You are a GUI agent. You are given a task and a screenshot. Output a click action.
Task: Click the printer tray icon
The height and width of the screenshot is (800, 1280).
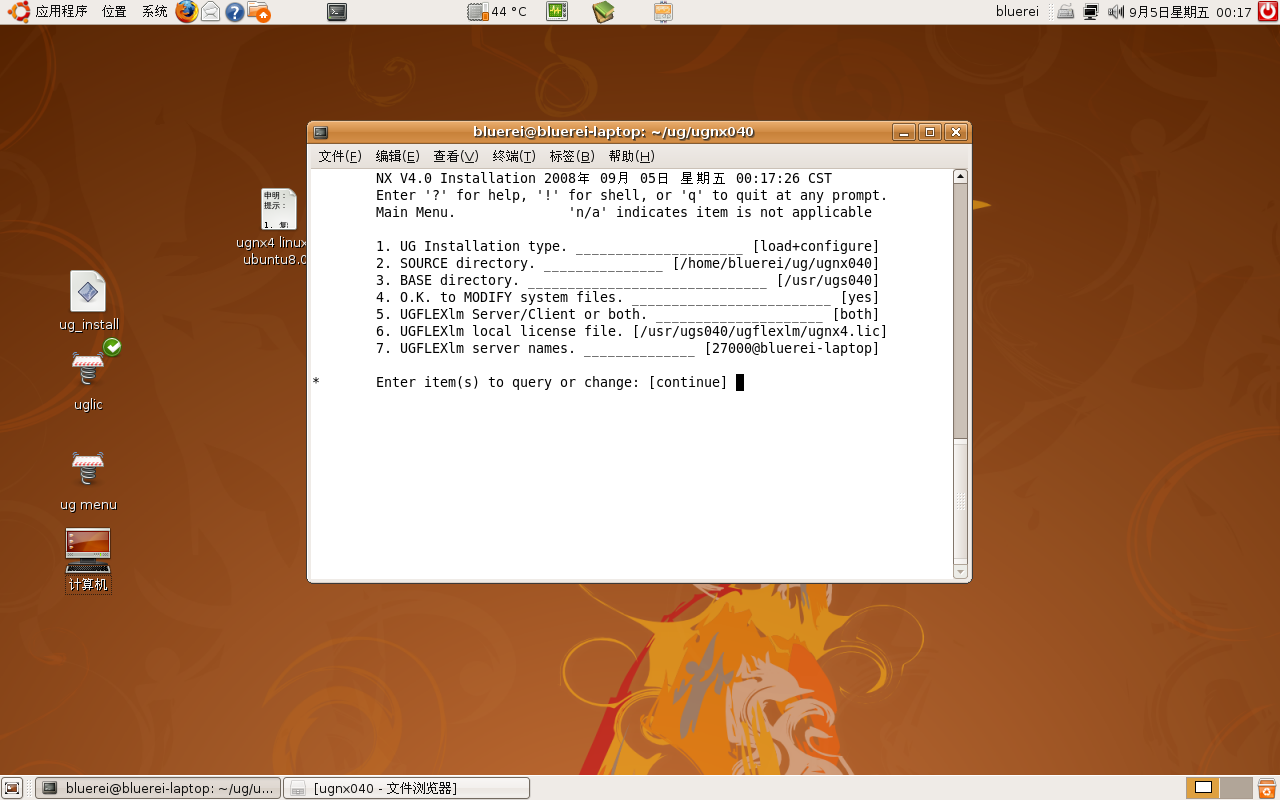(x=1066, y=12)
